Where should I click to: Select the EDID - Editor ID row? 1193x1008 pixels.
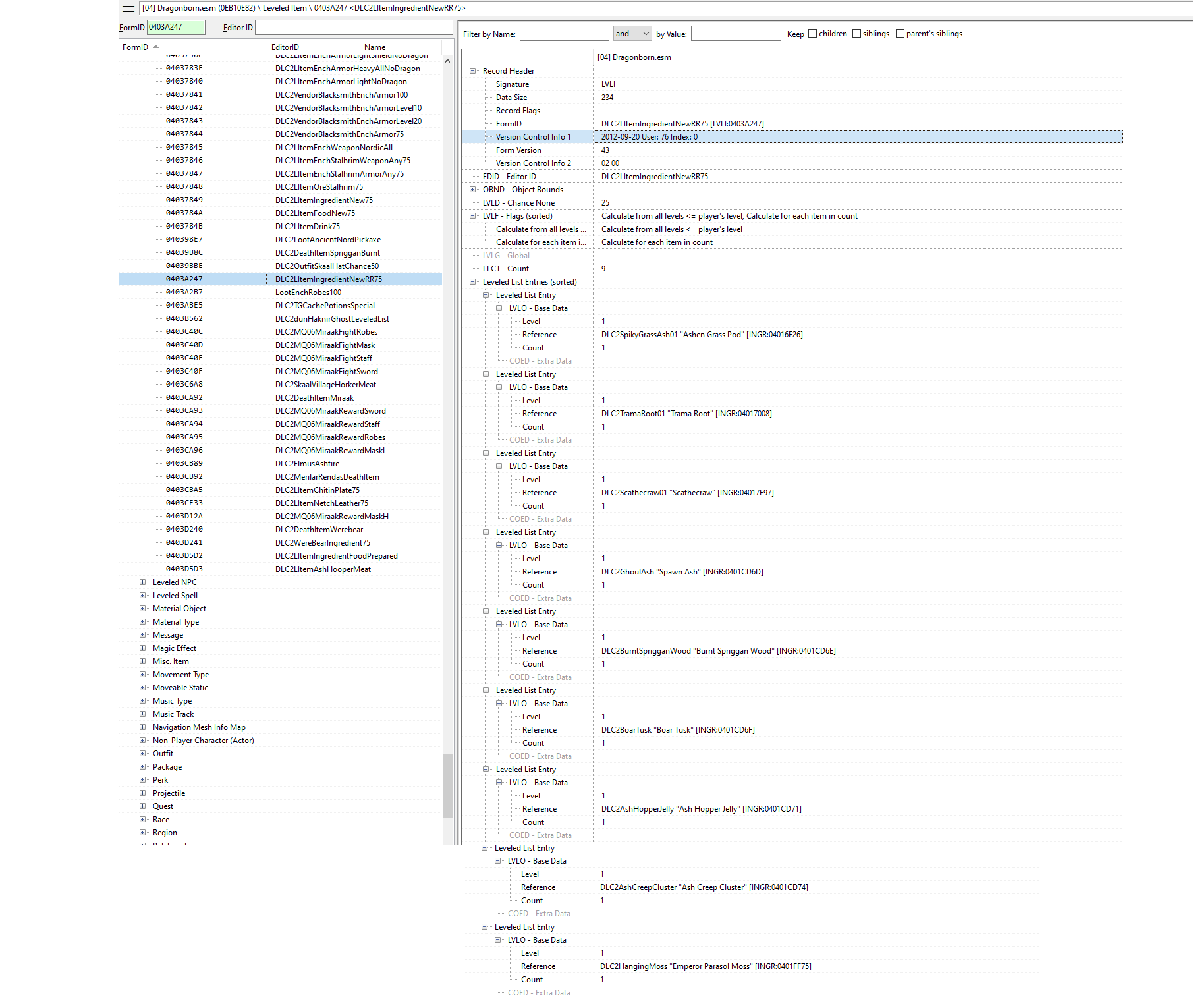[792, 177]
